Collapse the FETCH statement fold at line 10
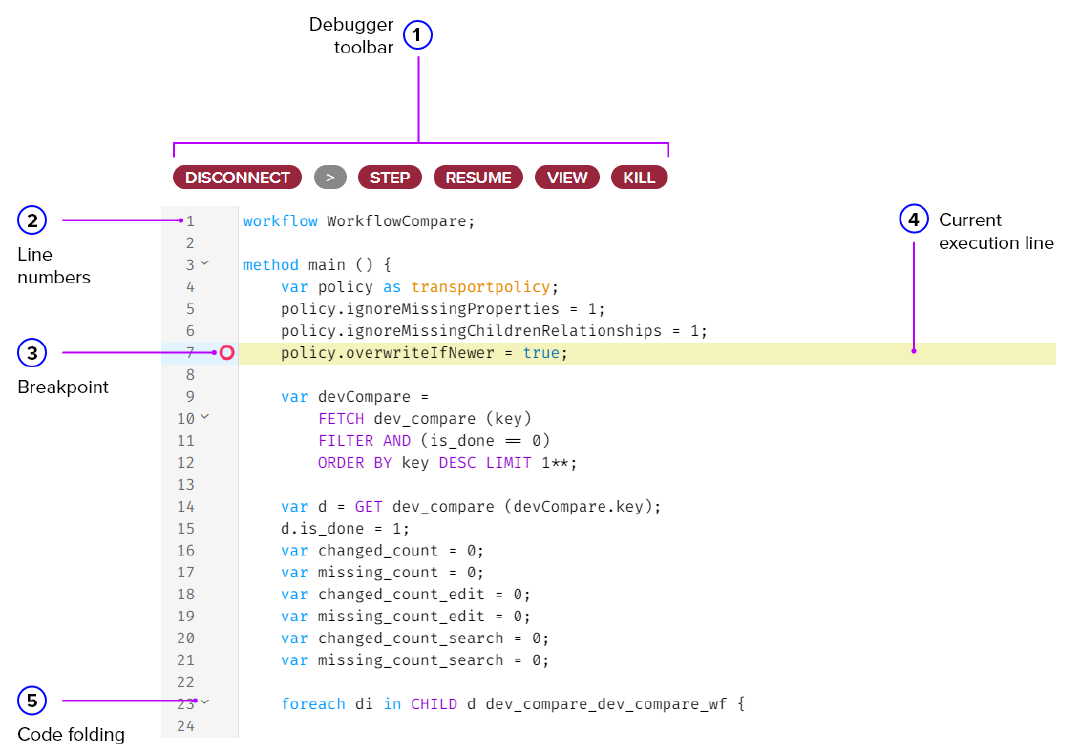1080x754 pixels. [x=205, y=418]
